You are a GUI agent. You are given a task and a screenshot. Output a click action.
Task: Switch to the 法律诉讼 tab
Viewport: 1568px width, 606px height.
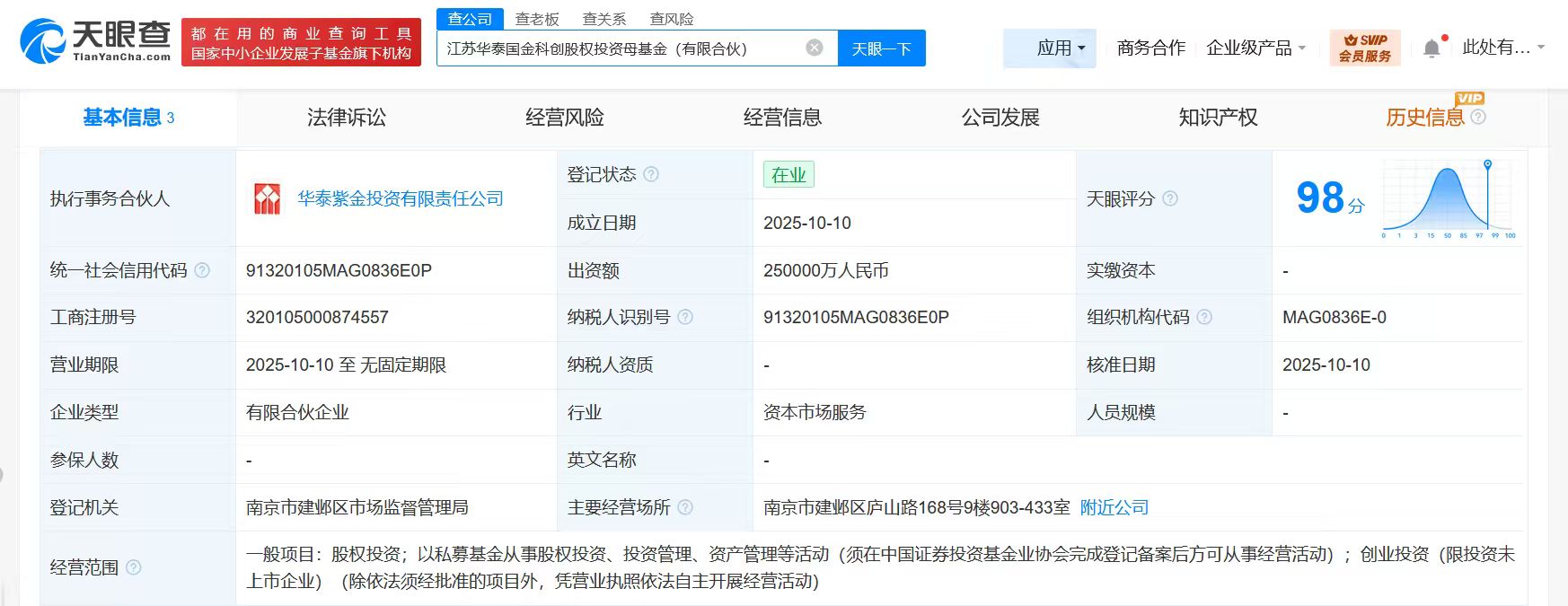pyautogui.click(x=346, y=118)
